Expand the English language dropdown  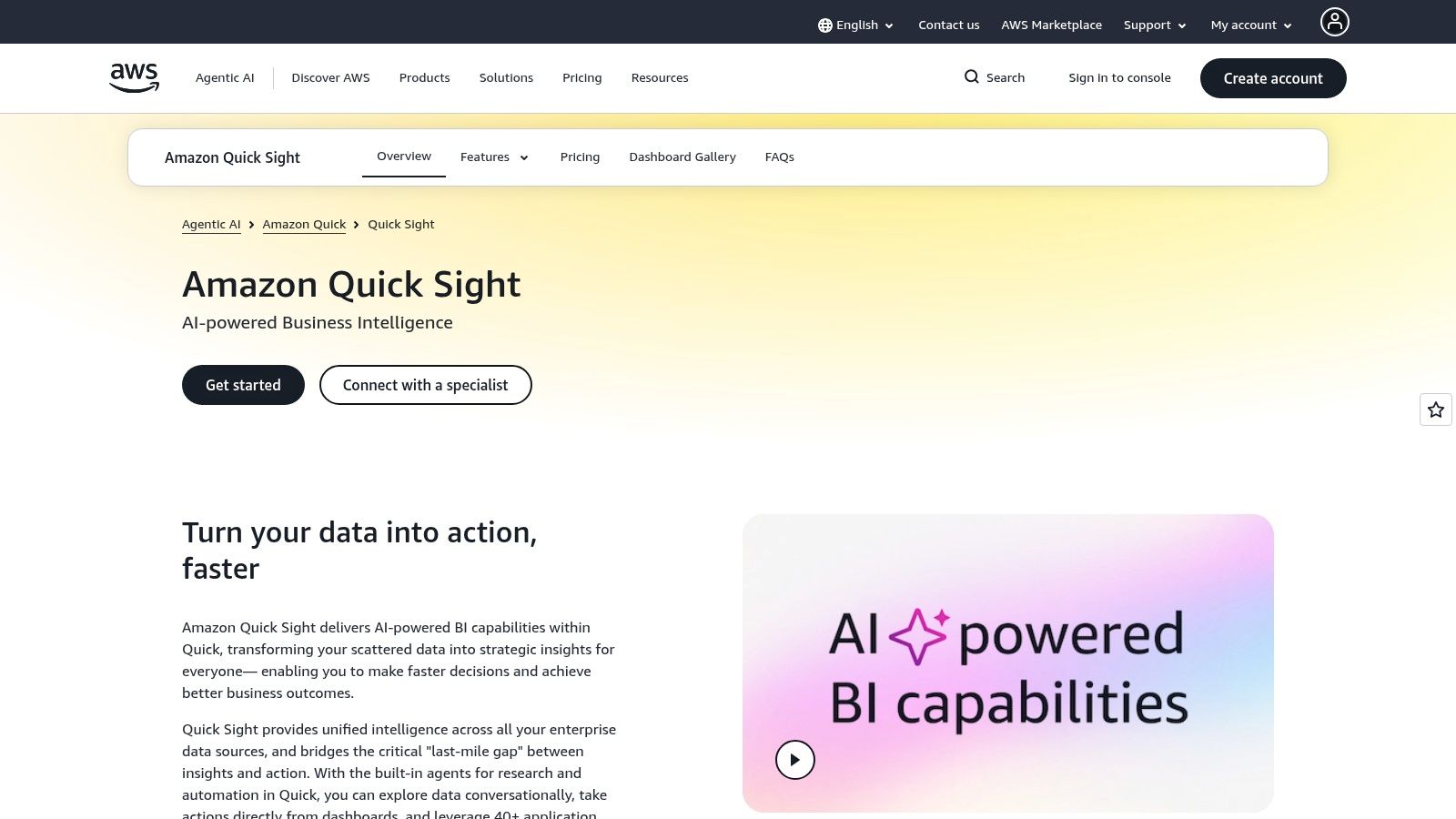[855, 25]
